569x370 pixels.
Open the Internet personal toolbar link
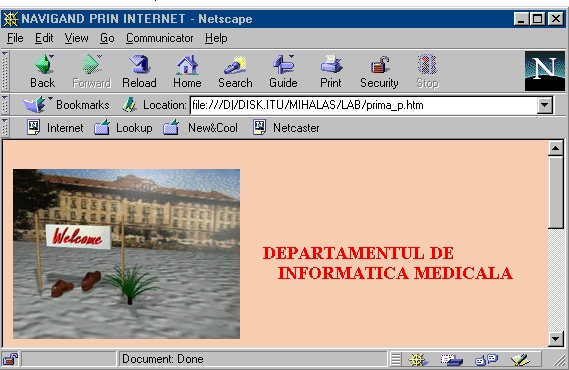coord(55,128)
